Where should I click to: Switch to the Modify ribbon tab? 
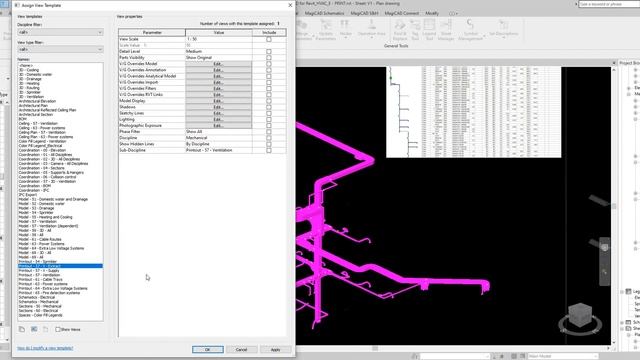click(x=431, y=13)
